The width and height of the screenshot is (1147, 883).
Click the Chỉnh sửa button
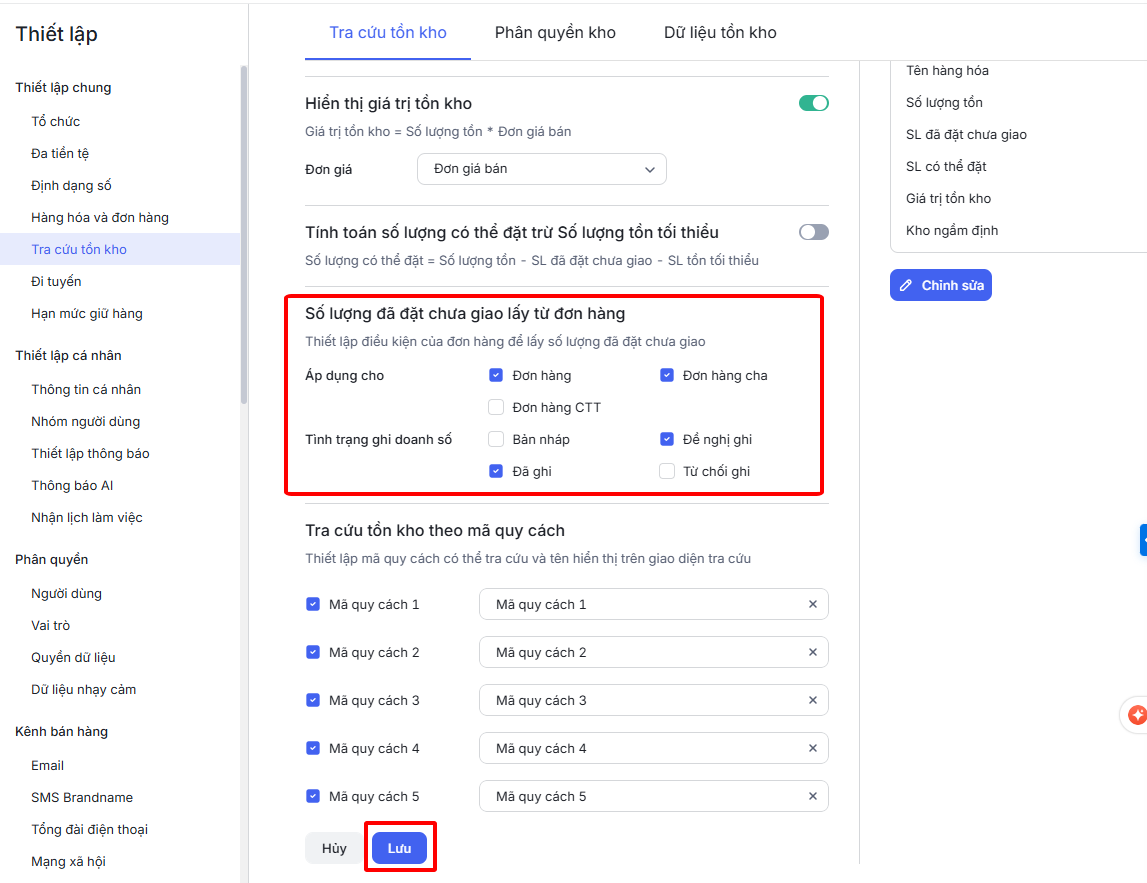click(x=941, y=285)
